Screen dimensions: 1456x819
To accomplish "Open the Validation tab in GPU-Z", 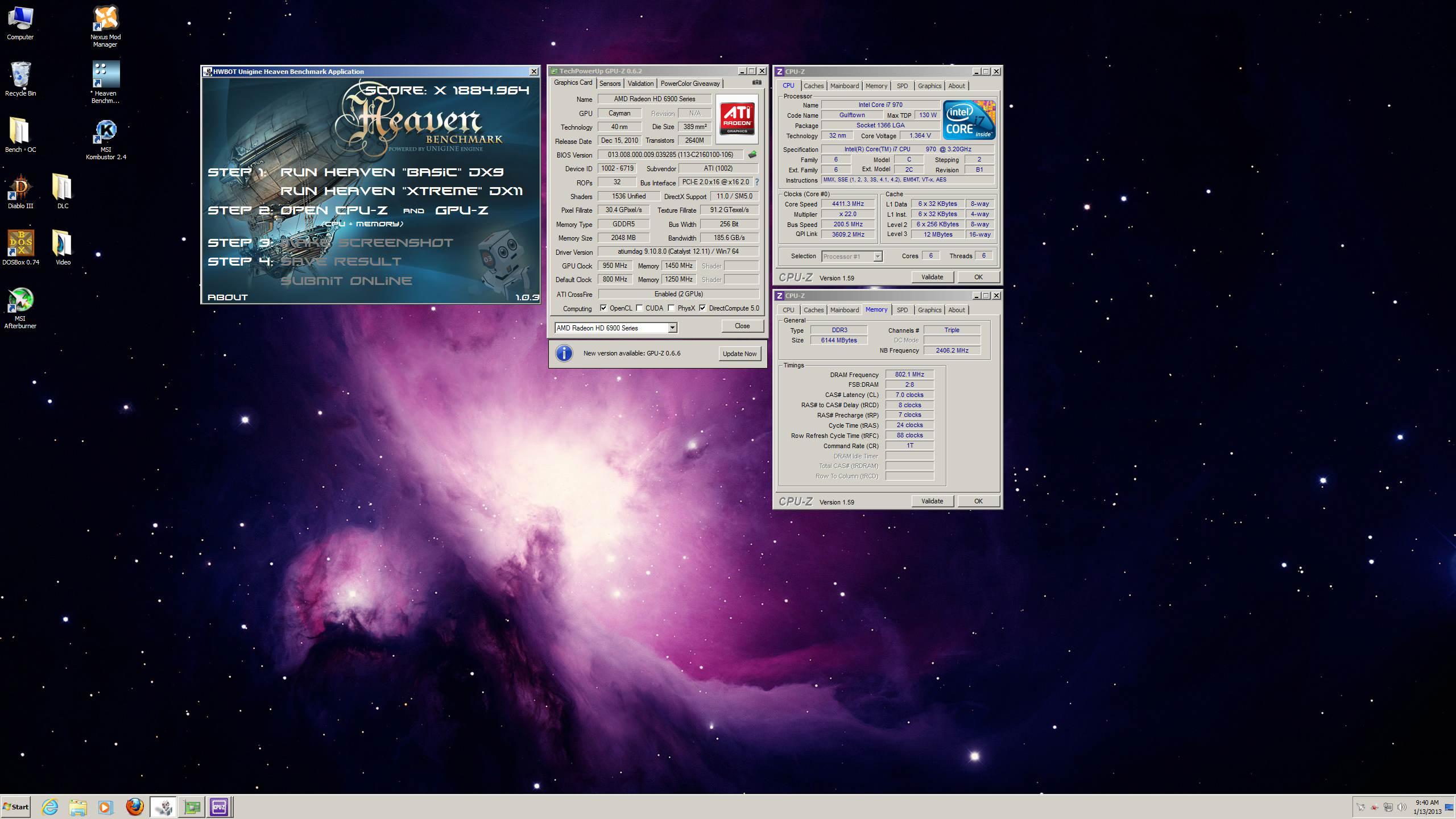I will coord(640,84).
